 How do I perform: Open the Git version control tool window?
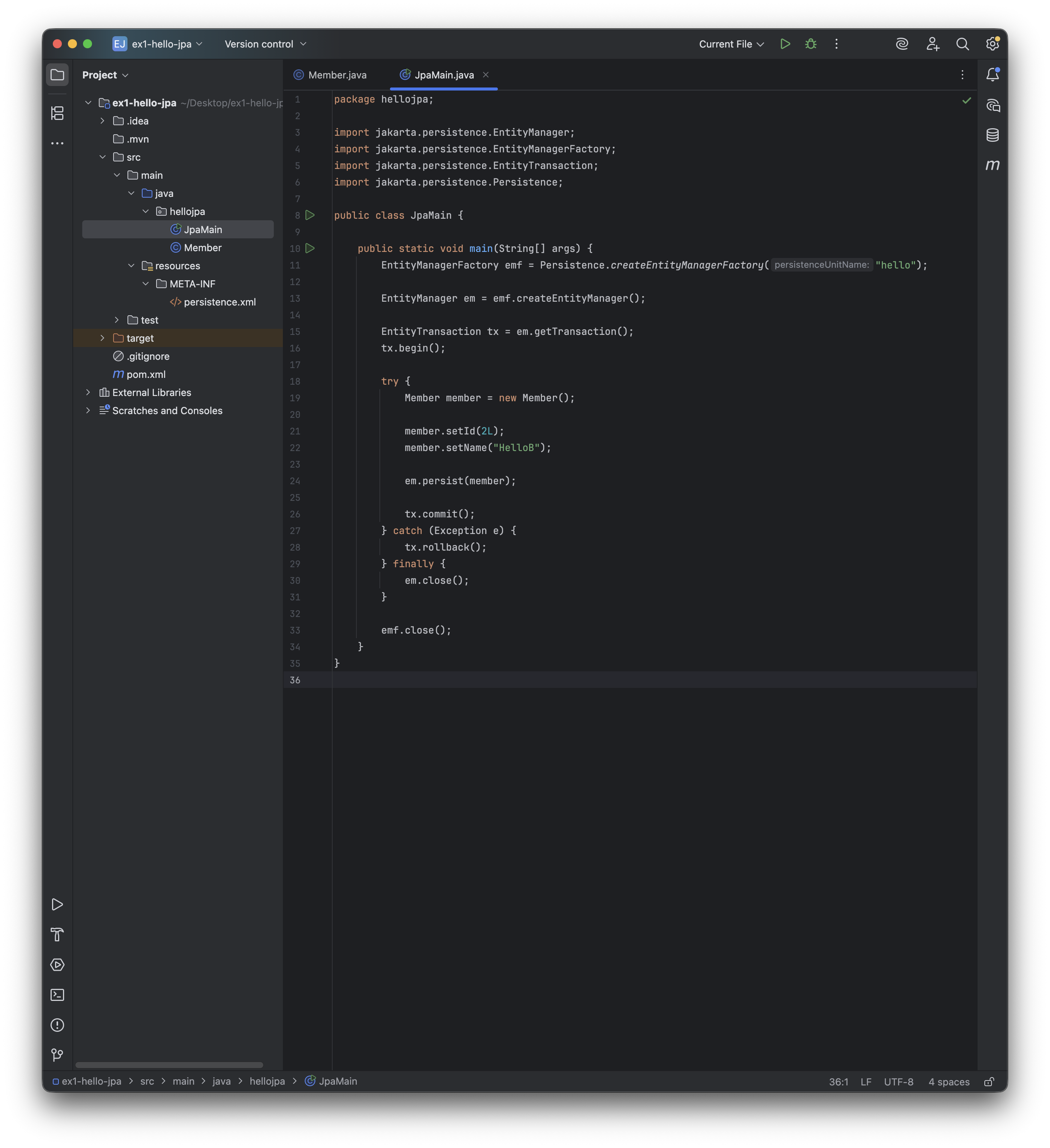[x=57, y=1055]
